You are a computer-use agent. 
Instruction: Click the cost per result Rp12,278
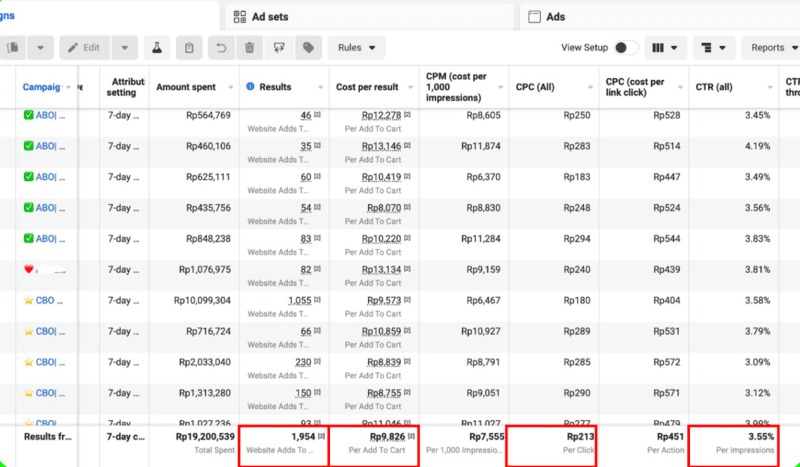click(381, 115)
